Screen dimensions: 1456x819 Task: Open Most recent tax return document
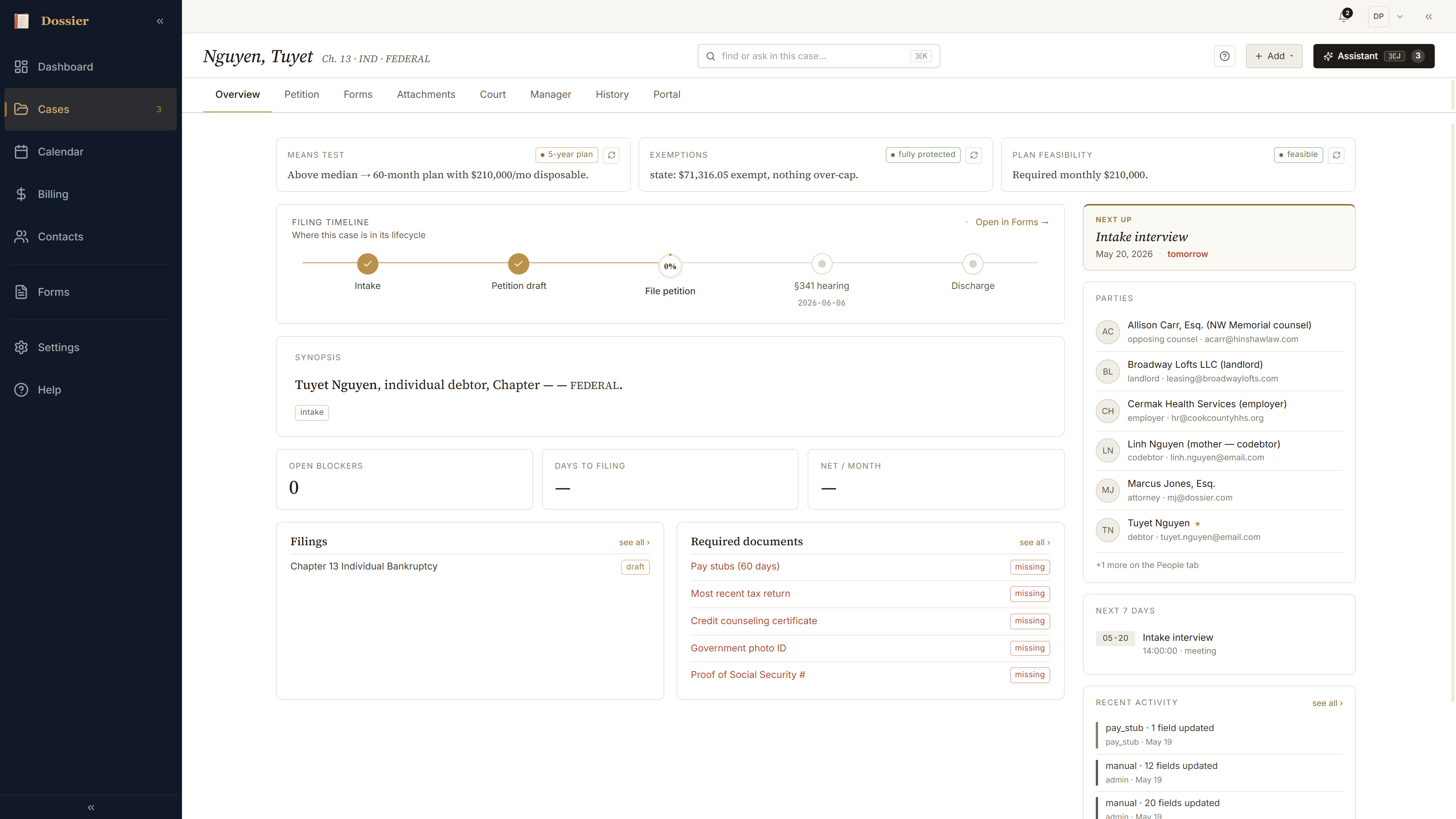pyautogui.click(x=871, y=594)
